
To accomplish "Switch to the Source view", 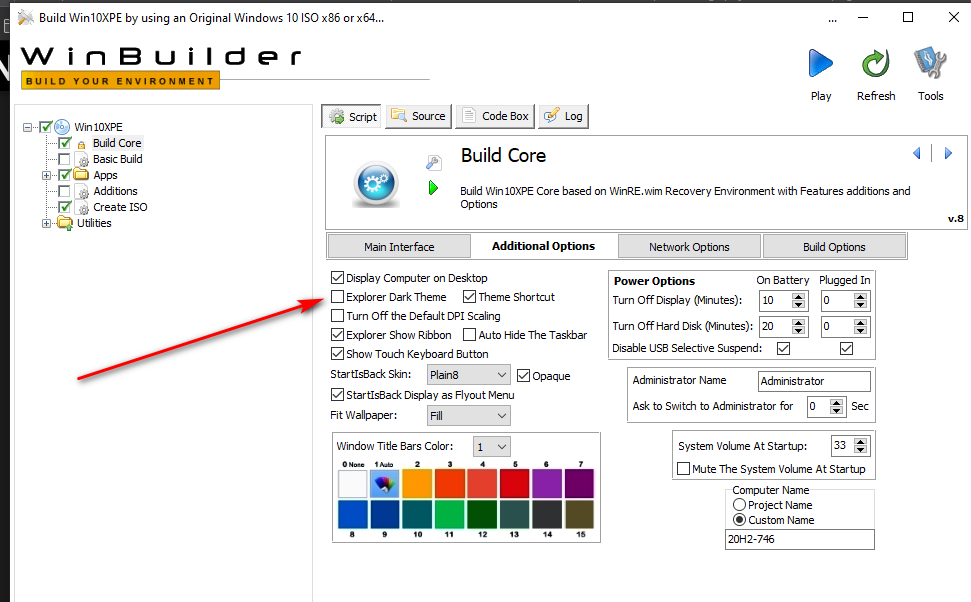I will point(419,116).
